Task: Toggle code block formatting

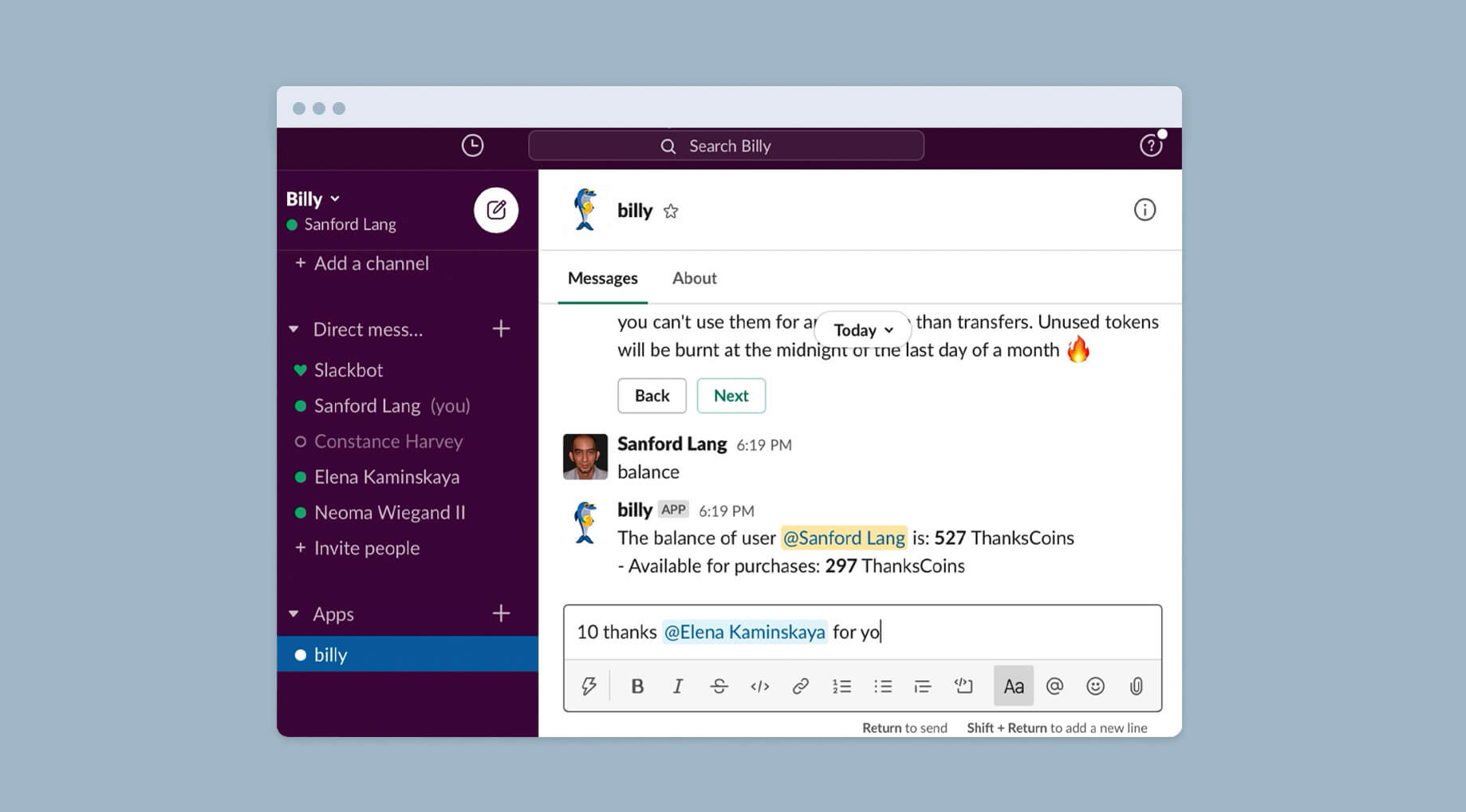Action: tap(964, 687)
